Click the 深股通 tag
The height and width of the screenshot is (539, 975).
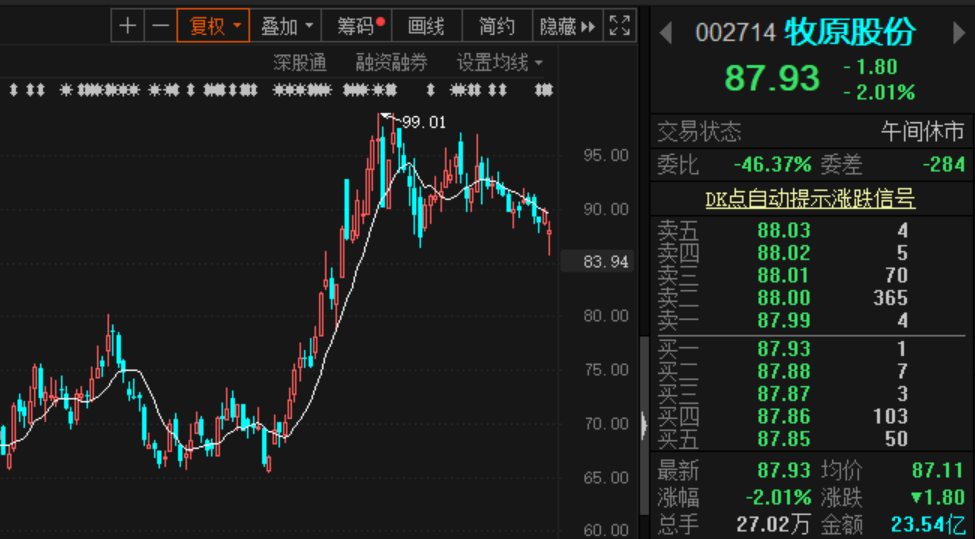coord(300,62)
